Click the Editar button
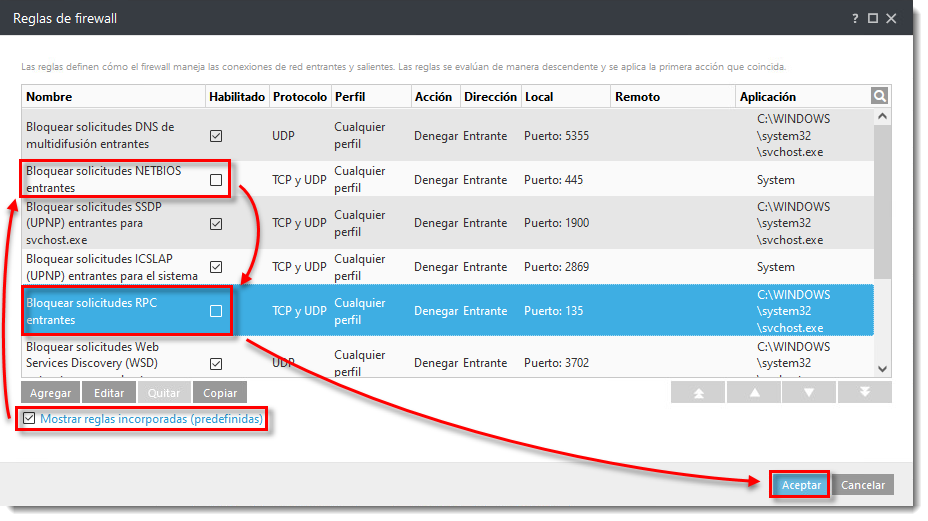This screenshot has width=928, height=521. coord(109,393)
